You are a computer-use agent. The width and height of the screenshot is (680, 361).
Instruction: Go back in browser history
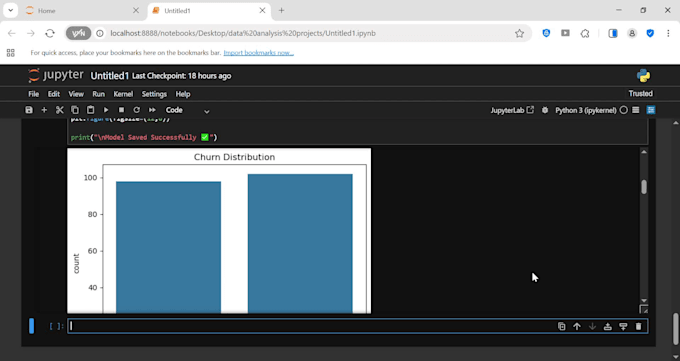click(12, 33)
